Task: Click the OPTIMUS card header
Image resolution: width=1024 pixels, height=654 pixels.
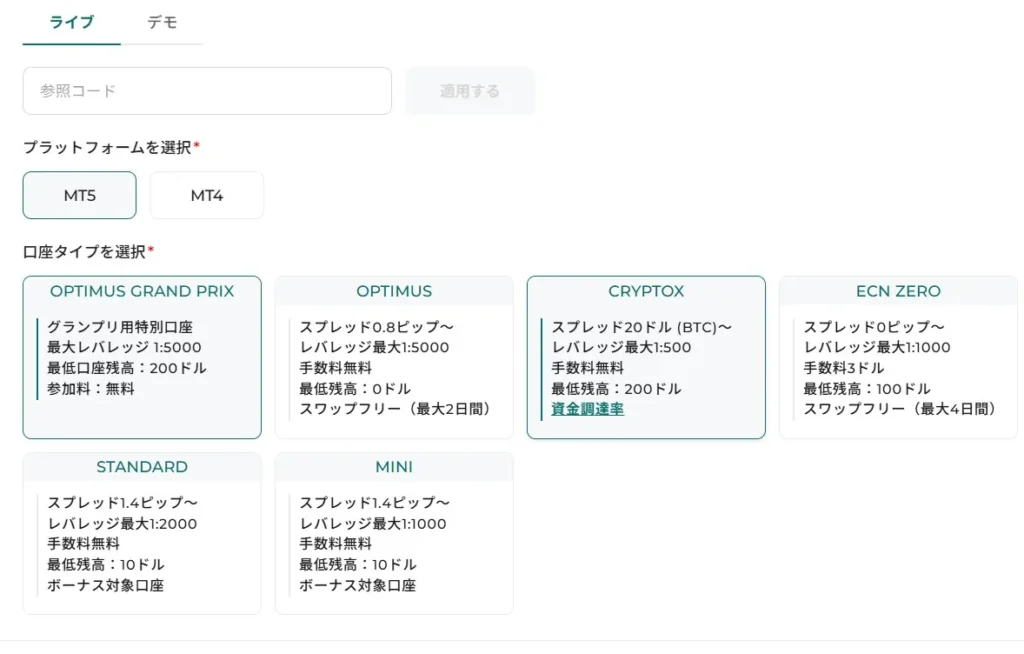Action: point(394,291)
